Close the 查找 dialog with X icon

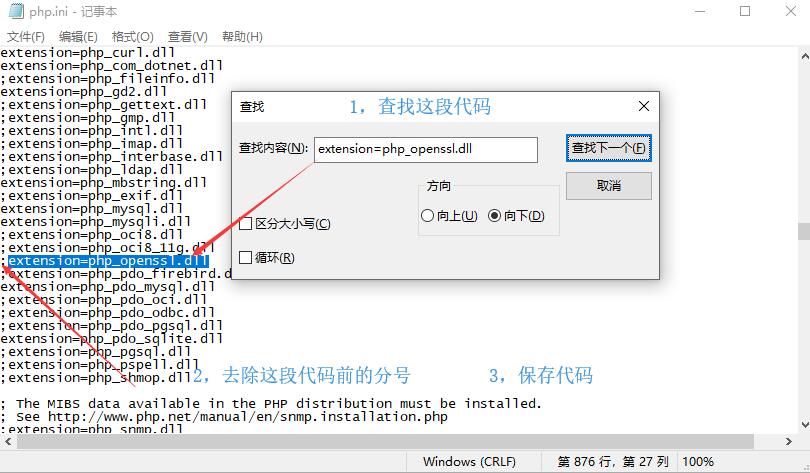(643, 106)
